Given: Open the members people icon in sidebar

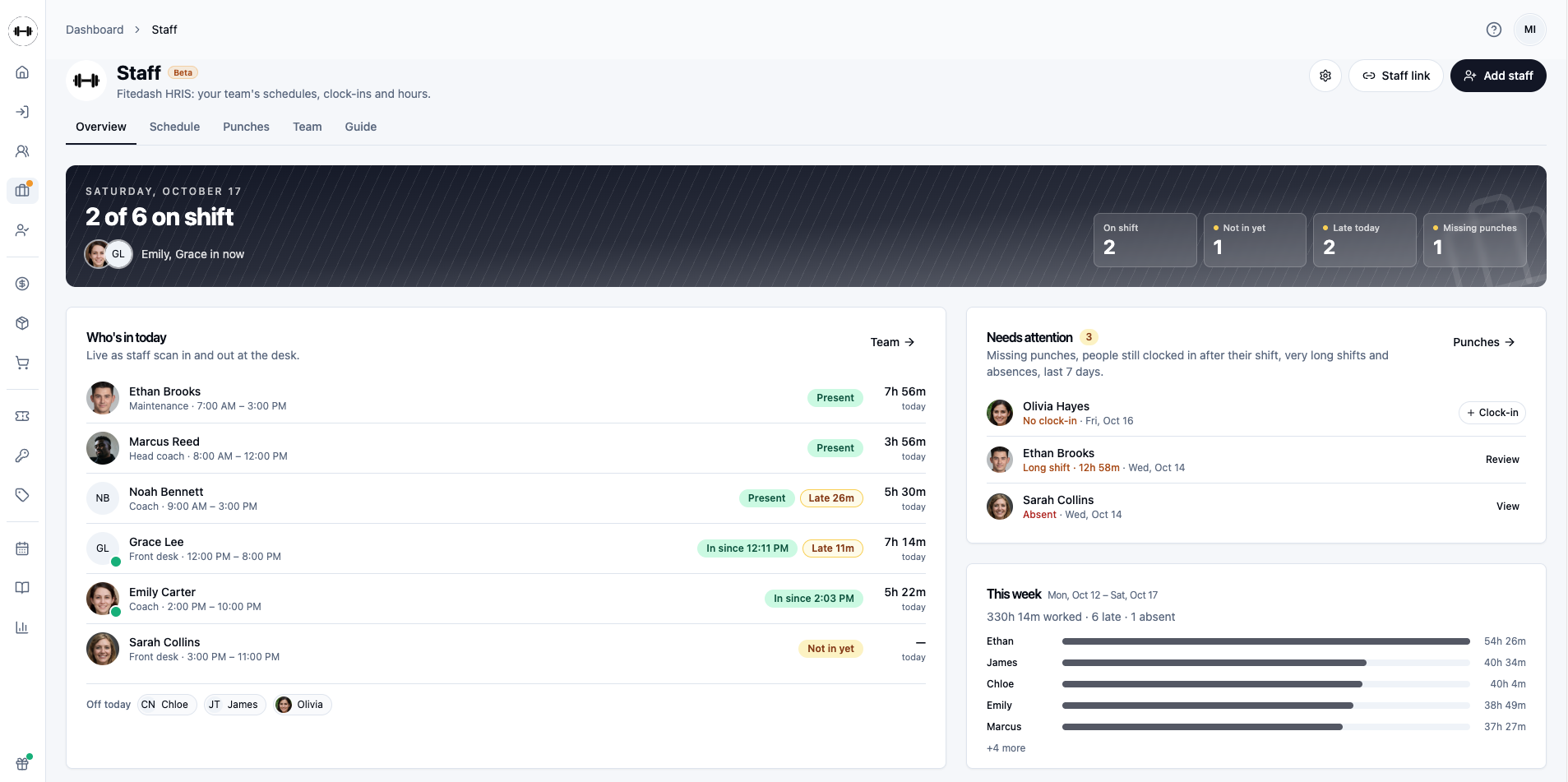Looking at the screenshot, I should pos(22,151).
